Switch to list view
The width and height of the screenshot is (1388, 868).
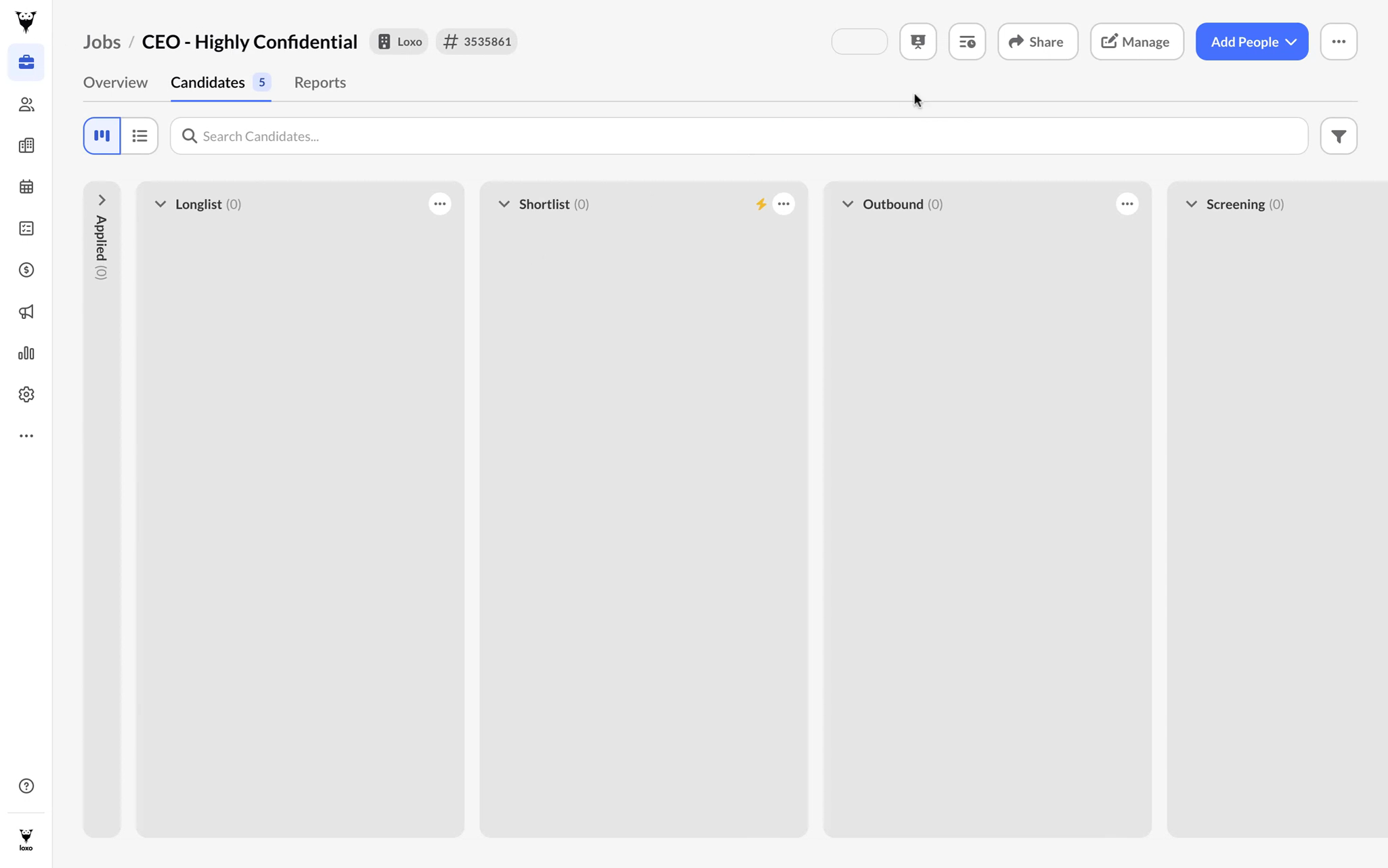pos(139,136)
